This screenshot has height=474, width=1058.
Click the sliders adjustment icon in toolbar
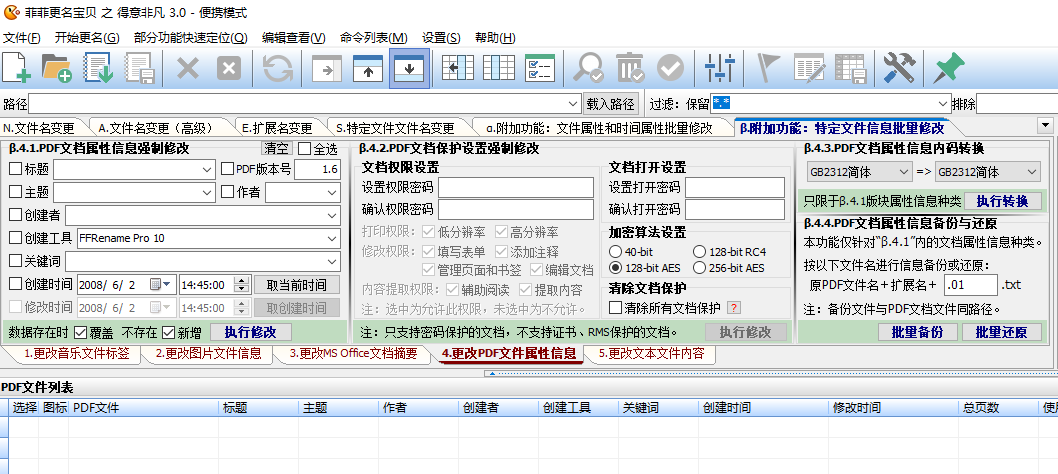pyautogui.click(x=718, y=68)
